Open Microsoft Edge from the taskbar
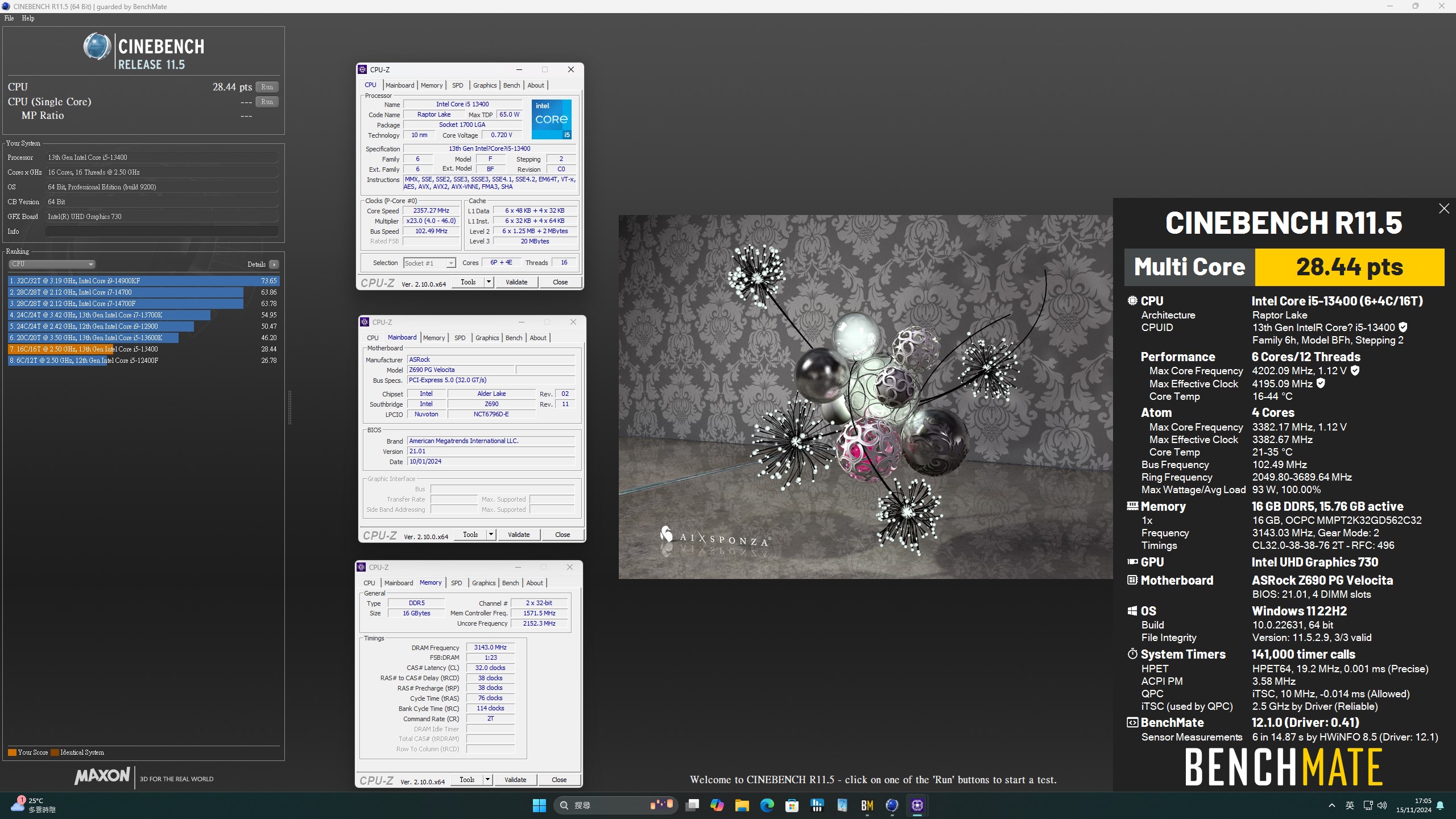 coord(767,805)
